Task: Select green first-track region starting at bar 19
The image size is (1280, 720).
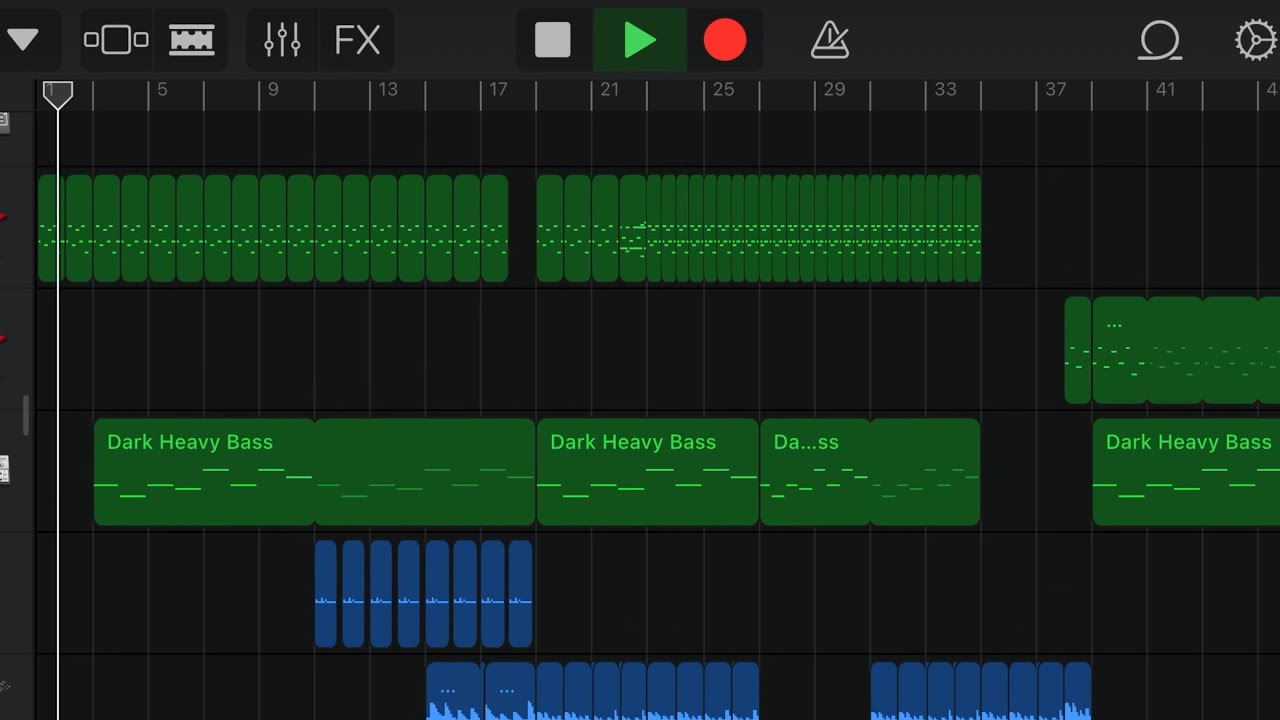Action: (550, 228)
